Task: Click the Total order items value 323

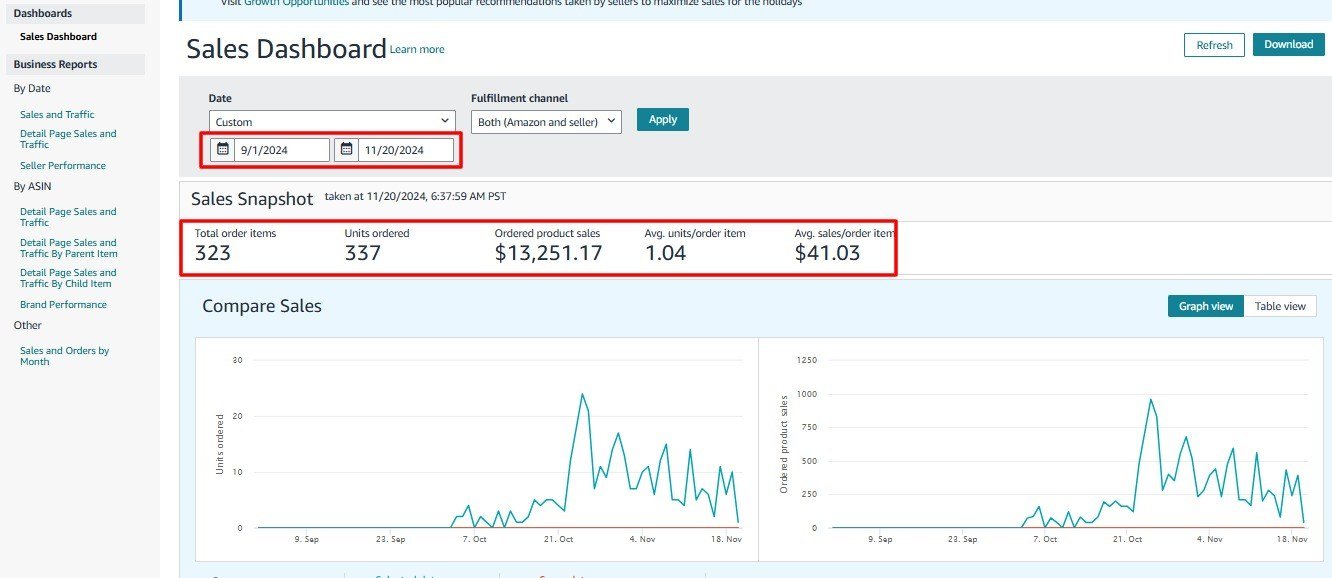Action: click(213, 253)
